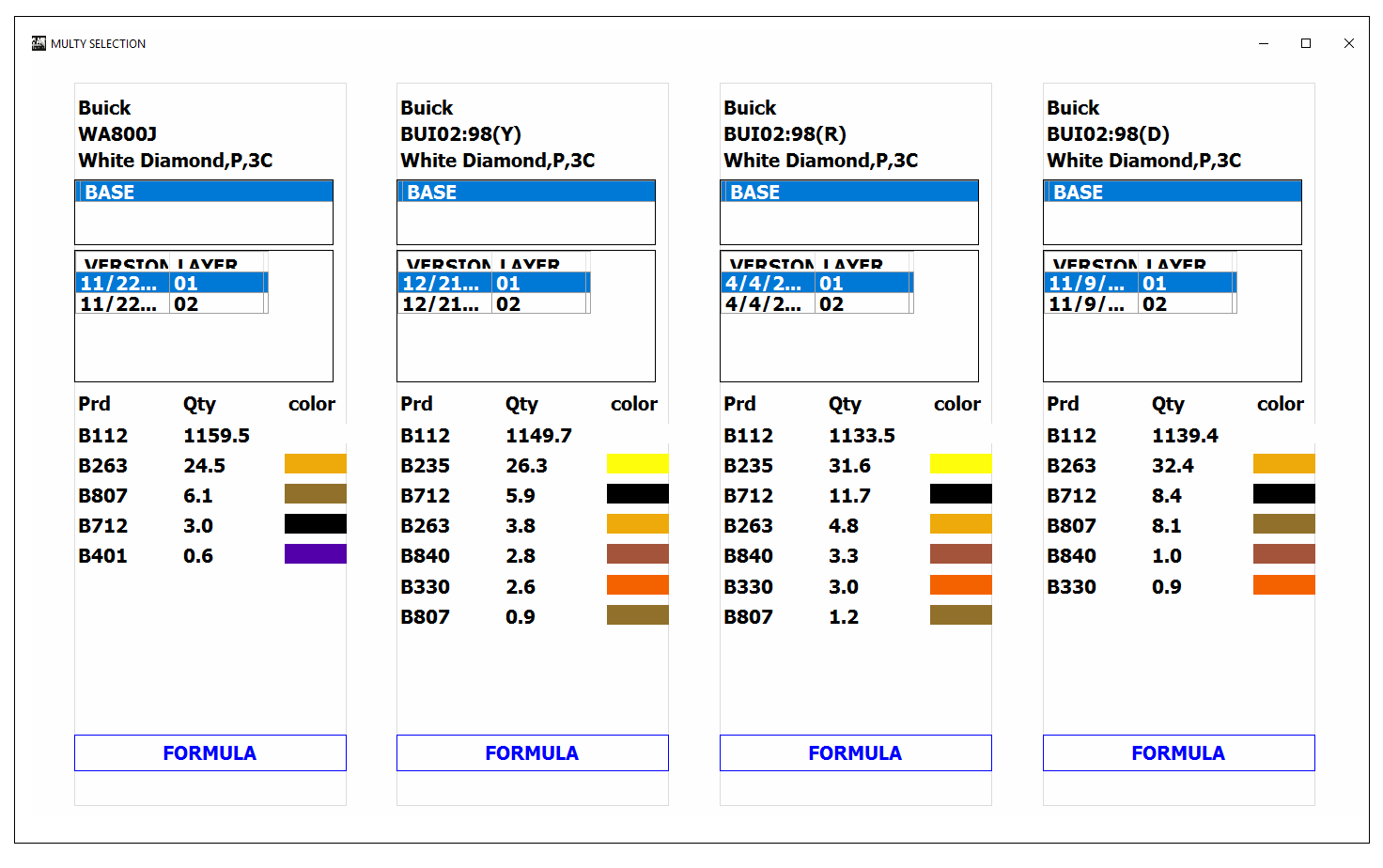
Task: Click the B263 amber swatch in BUI02:98(R) panel
Action: (x=961, y=523)
